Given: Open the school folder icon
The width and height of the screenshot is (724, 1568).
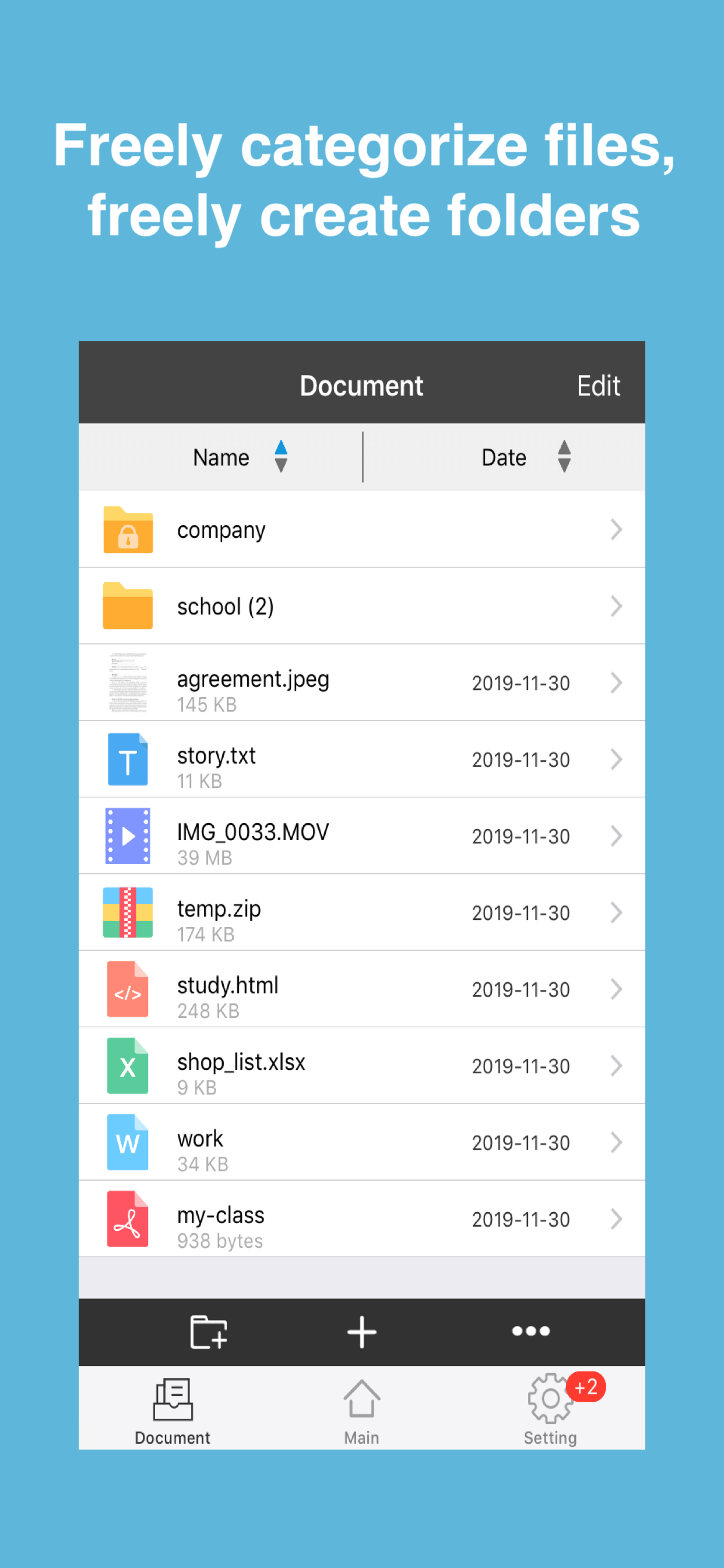Looking at the screenshot, I should pos(128,605).
